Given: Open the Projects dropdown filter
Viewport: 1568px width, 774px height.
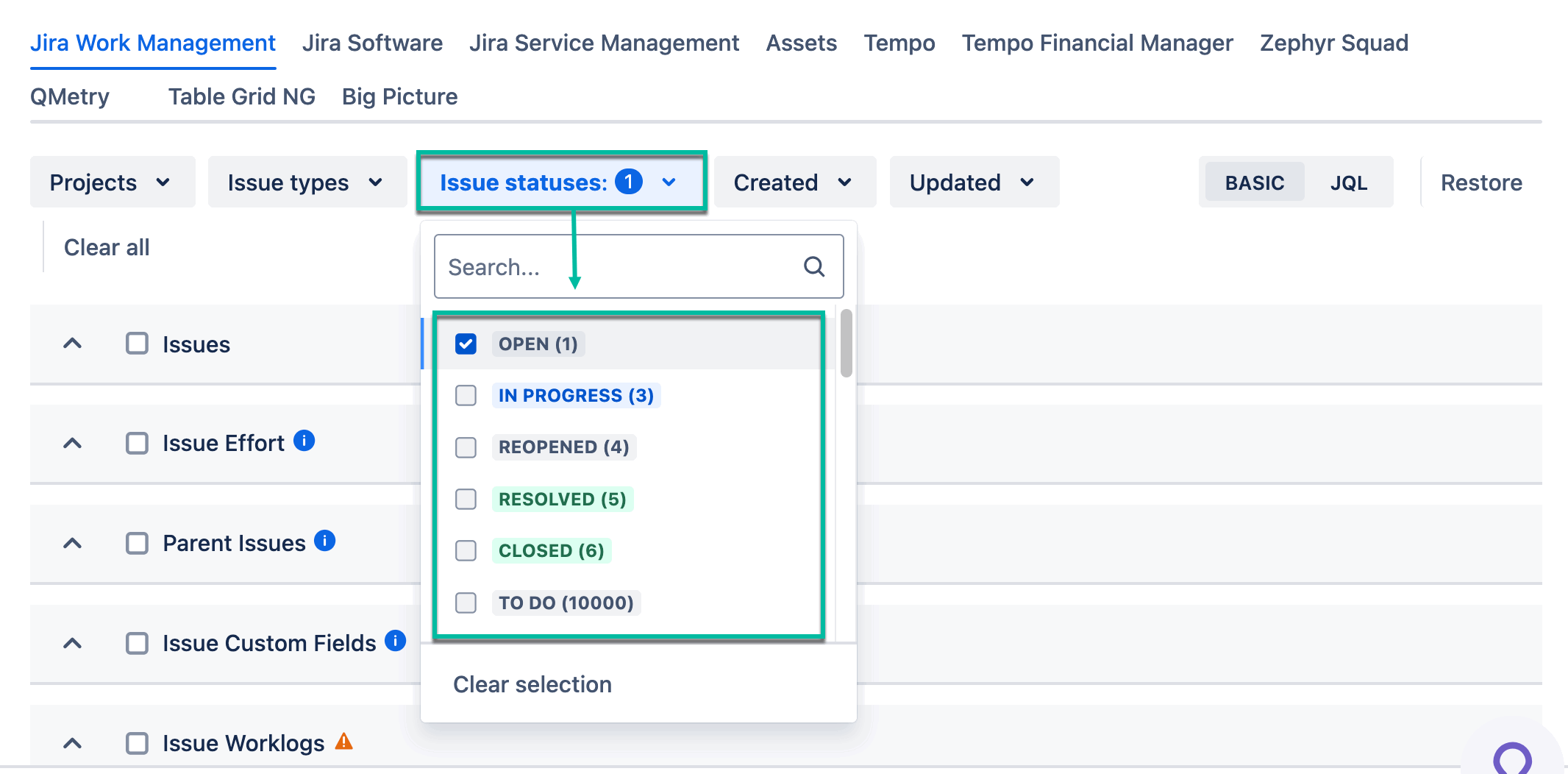Looking at the screenshot, I should point(112,182).
